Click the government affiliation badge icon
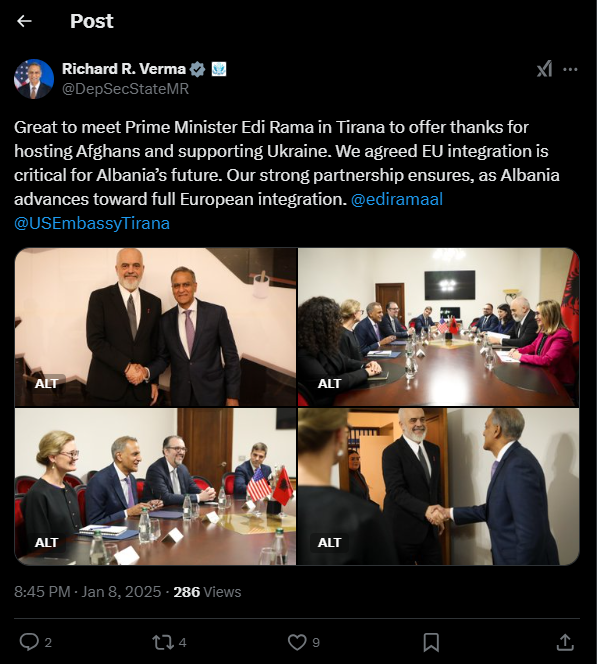The width and height of the screenshot is (597, 664). (218, 69)
